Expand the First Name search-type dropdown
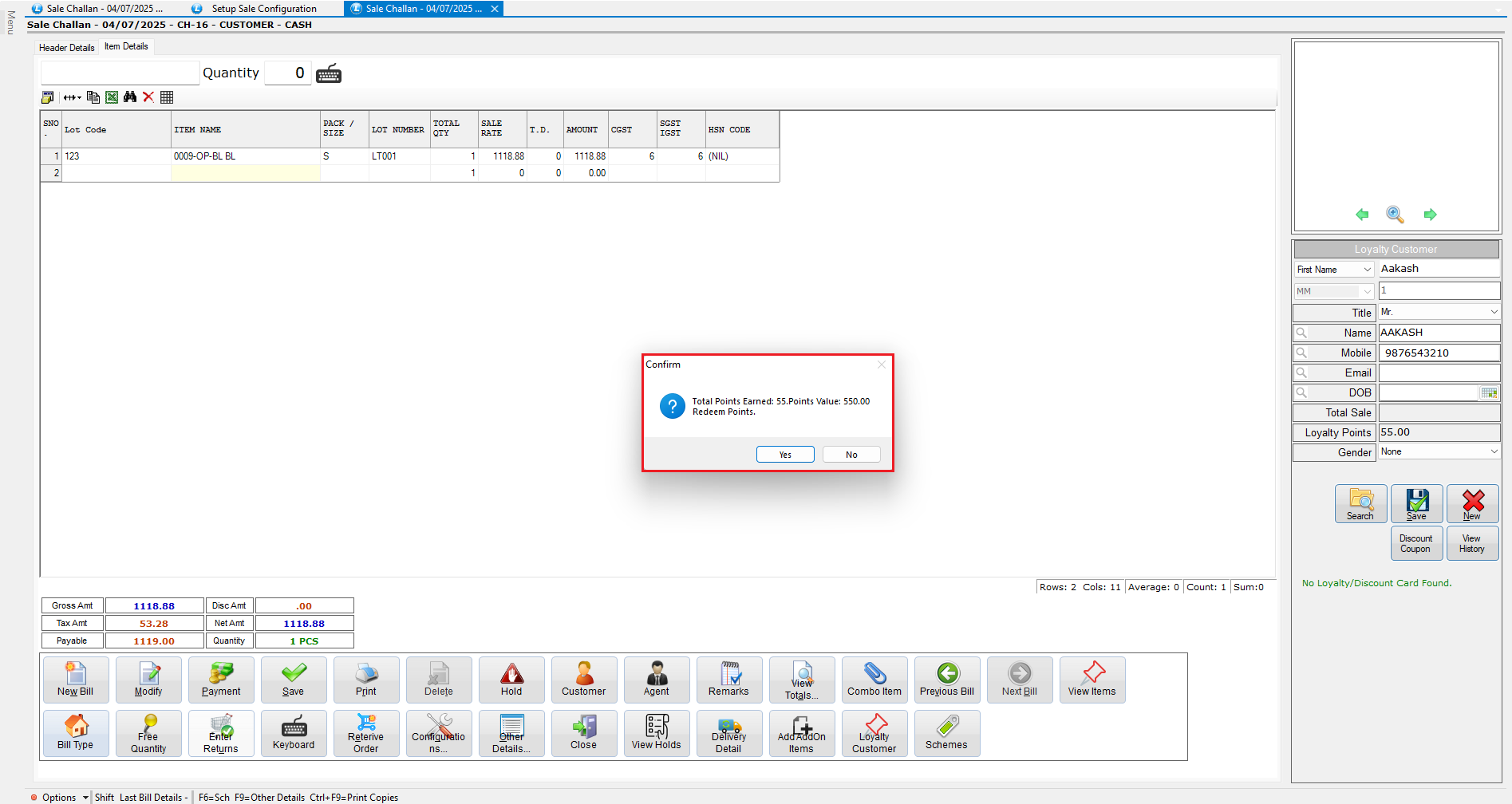Viewport: 1512px width, 804px height. pyautogui.click(x=1367, y=270)
